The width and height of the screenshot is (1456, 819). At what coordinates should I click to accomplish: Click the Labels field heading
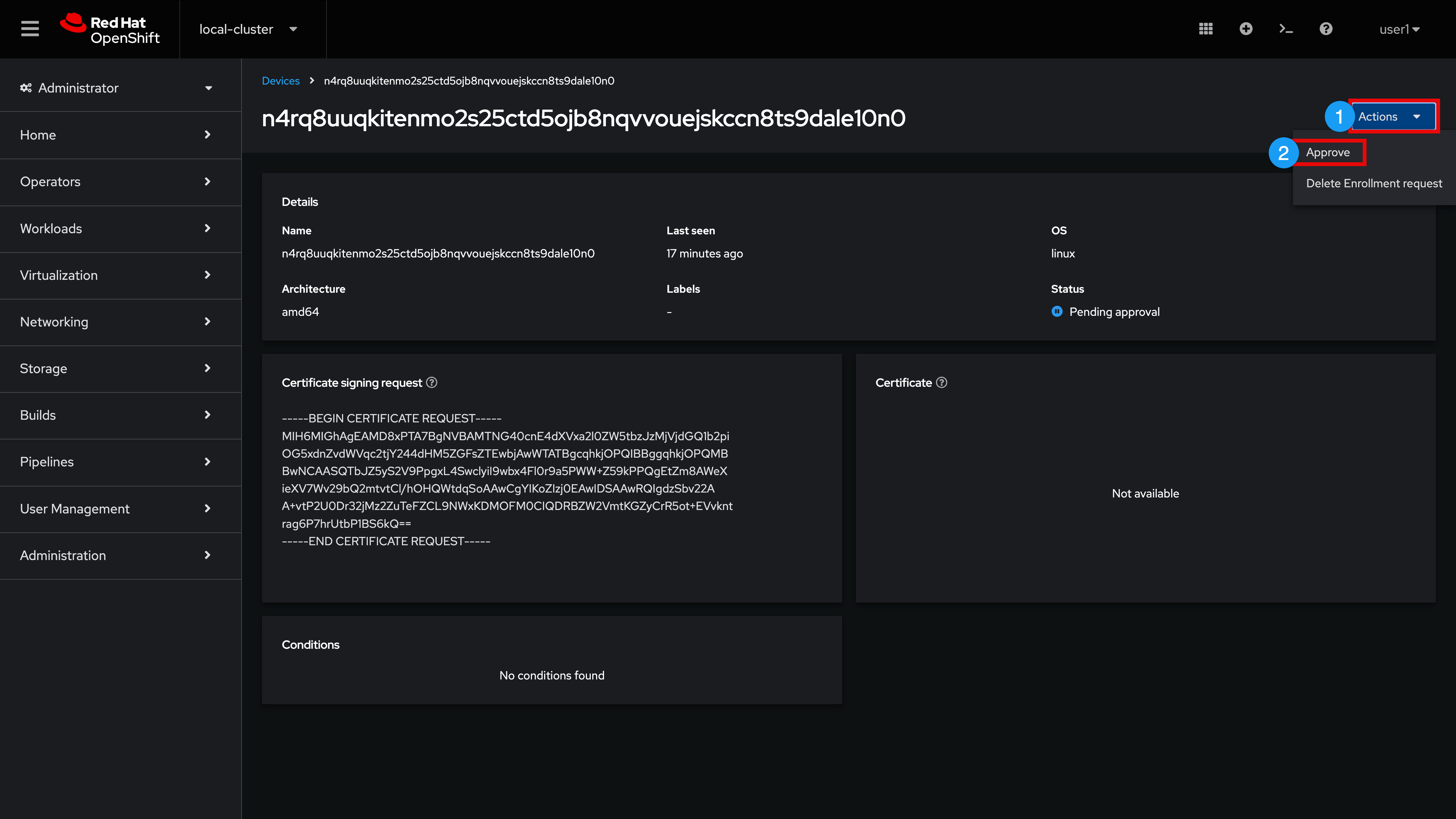(x=683, y=289)
